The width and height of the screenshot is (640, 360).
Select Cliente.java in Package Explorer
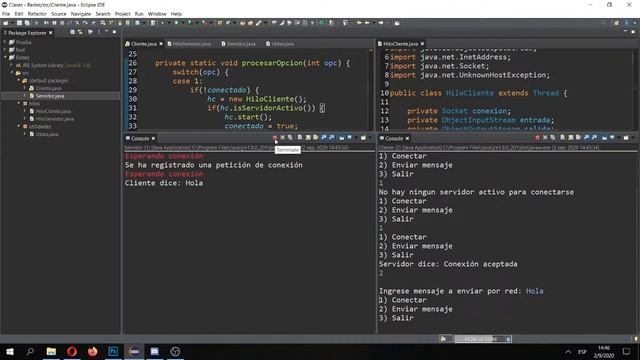[48, 88]
